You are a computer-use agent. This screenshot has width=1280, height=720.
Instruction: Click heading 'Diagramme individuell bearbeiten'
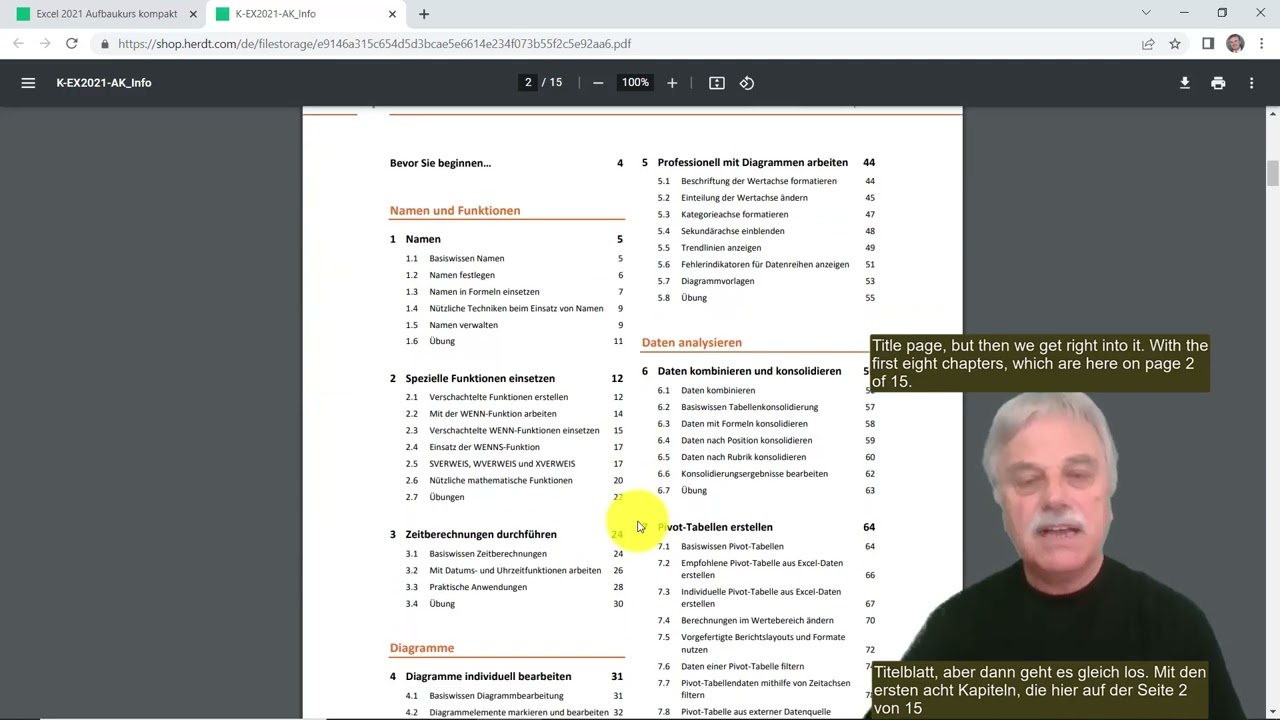pyautogui.click(x=488, y=676)
